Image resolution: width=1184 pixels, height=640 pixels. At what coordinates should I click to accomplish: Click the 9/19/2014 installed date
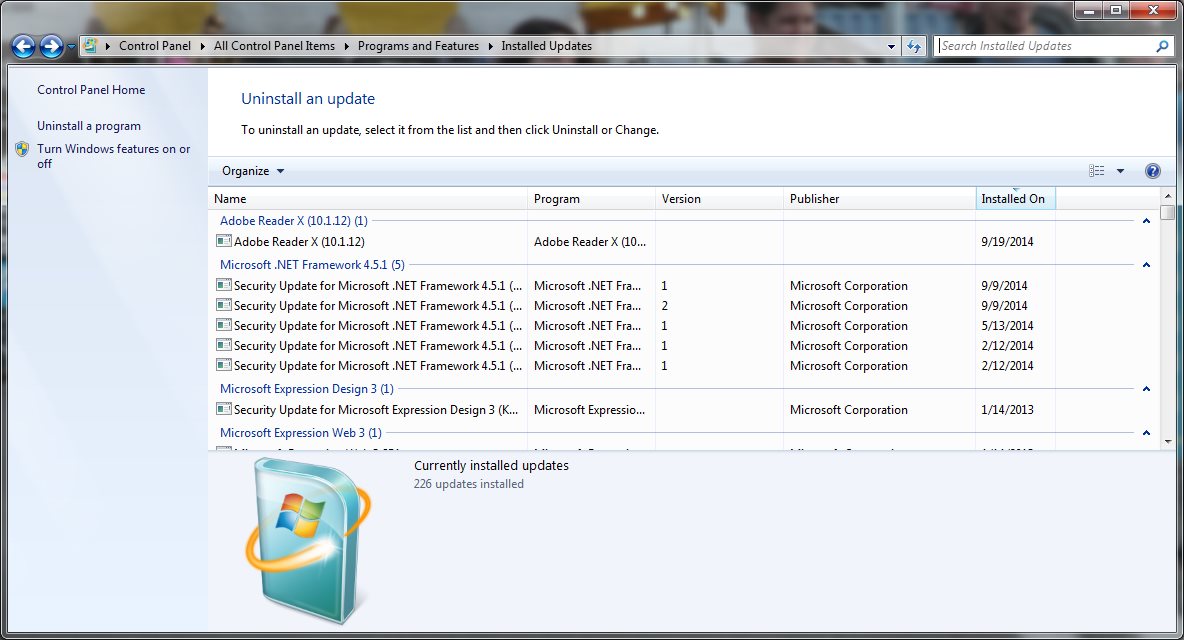tap(1007, 242)
